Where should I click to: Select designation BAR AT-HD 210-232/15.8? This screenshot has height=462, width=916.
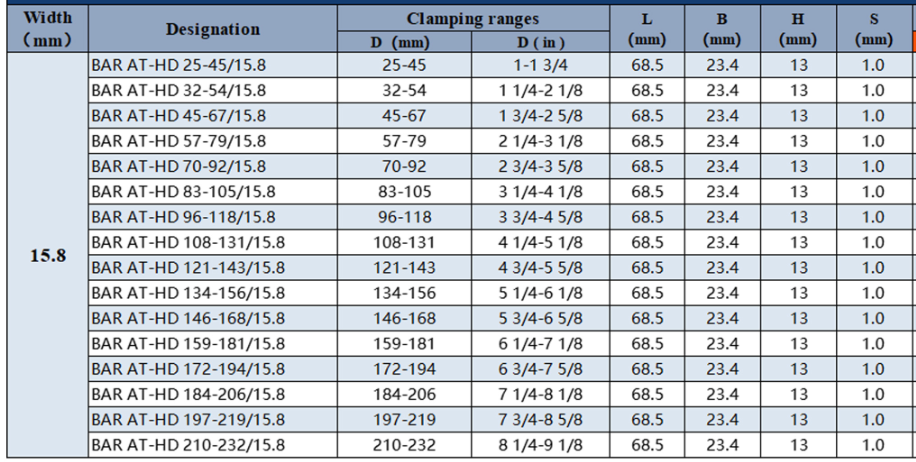tap(186, 445)
